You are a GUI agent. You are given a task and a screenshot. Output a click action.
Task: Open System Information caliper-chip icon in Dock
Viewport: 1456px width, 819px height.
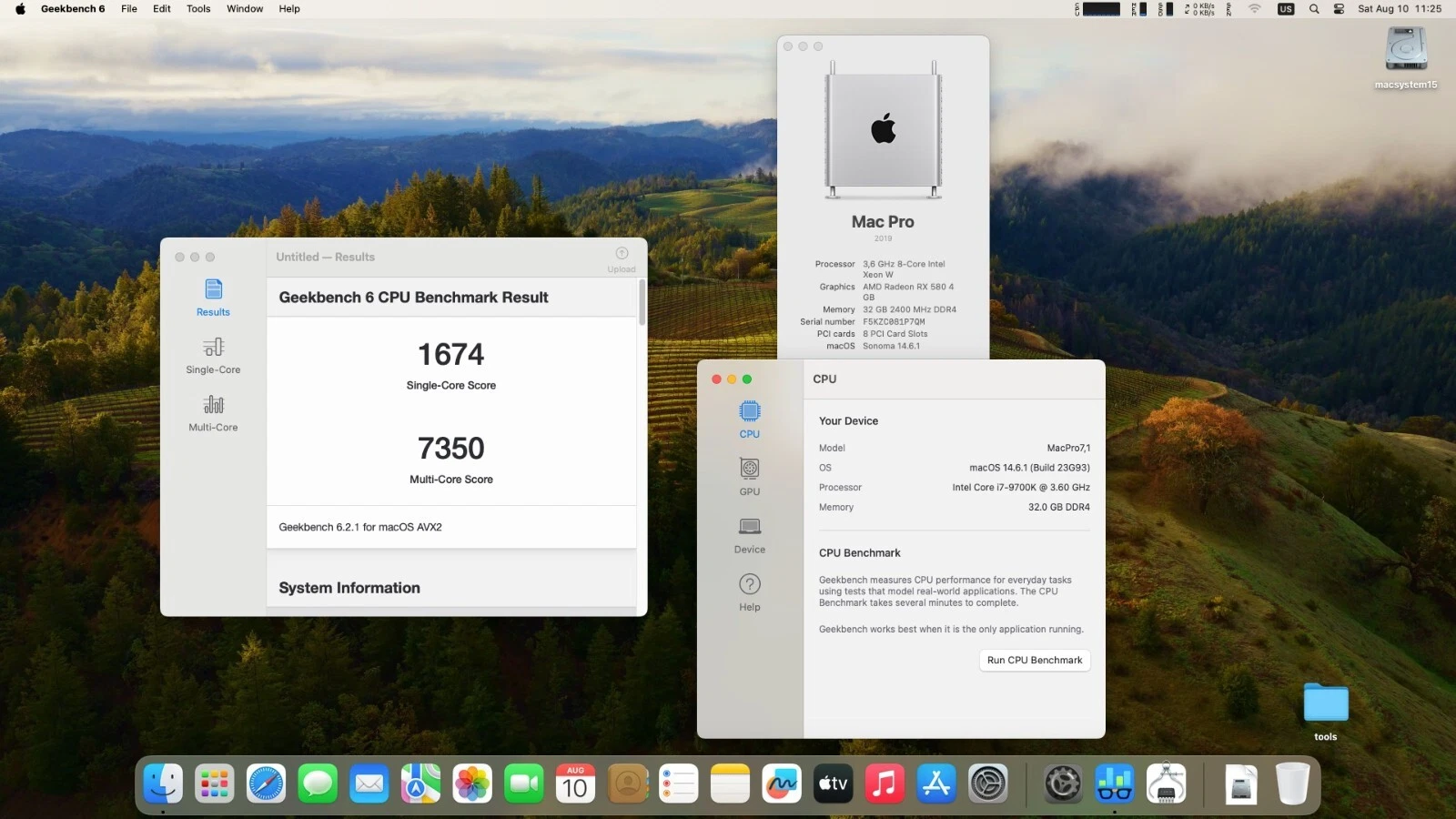tap(1167, 784)
